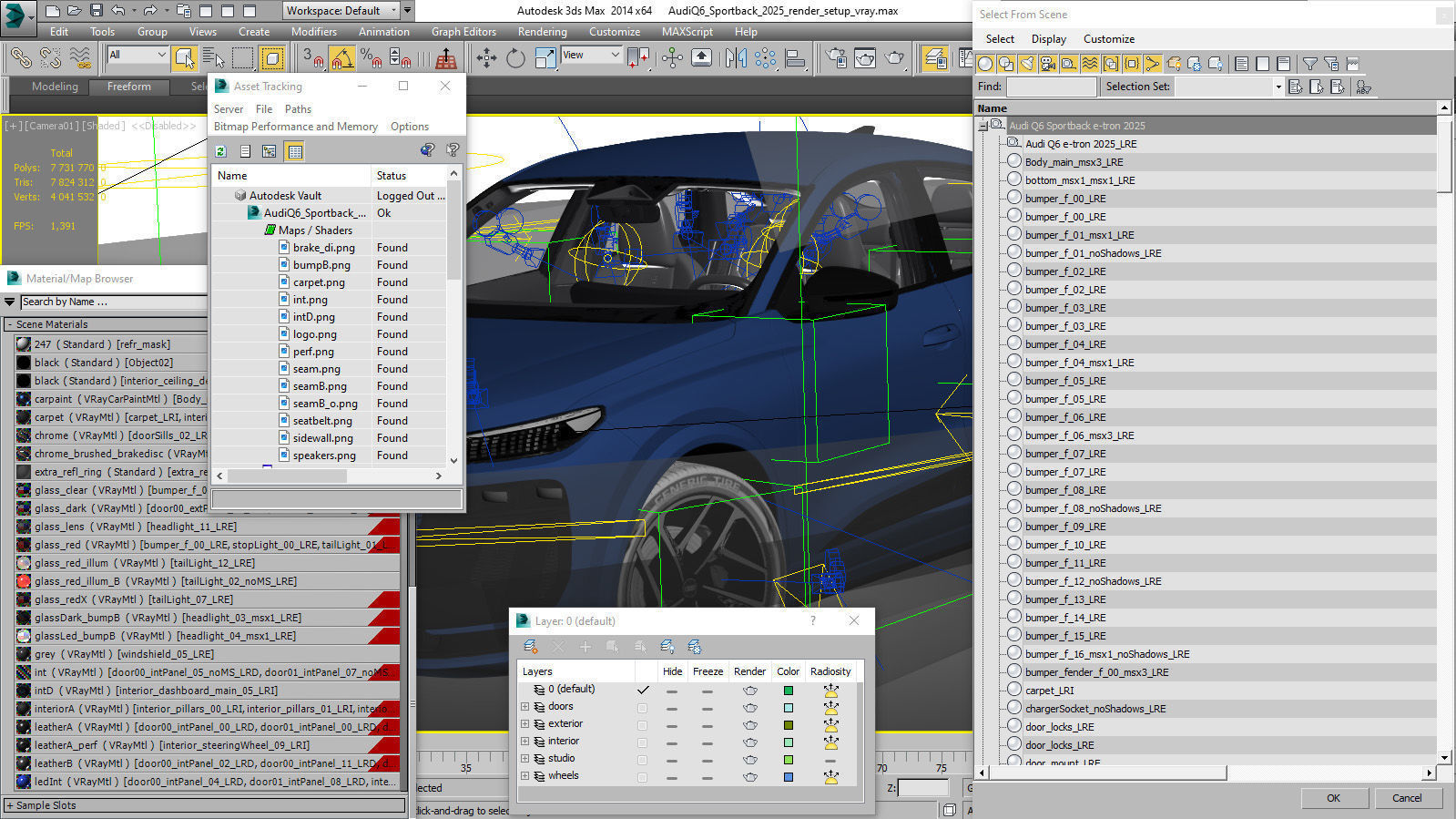Open the Workspace: Default dropdown
The image size is (1456, 819).
[341, 11]
